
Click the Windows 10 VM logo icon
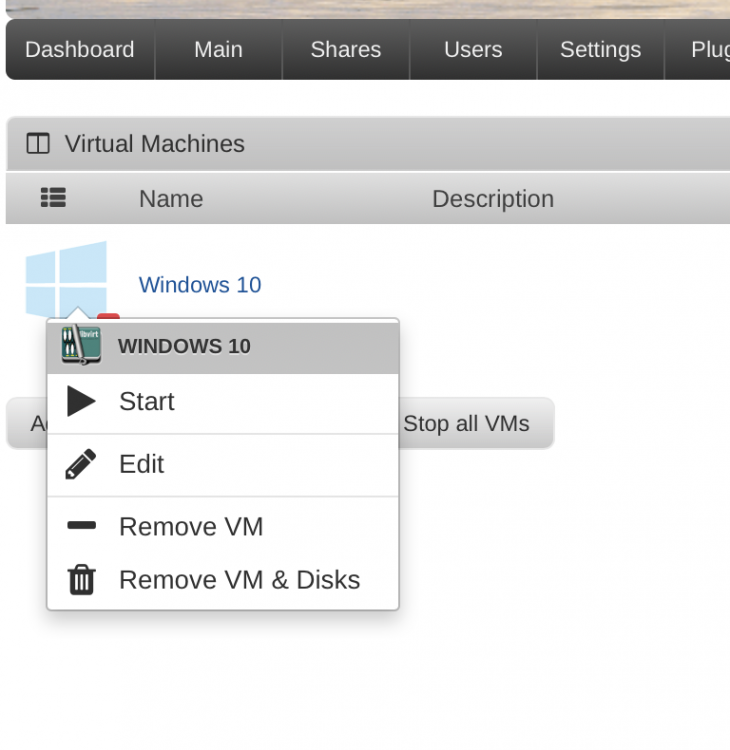point(66,280)
